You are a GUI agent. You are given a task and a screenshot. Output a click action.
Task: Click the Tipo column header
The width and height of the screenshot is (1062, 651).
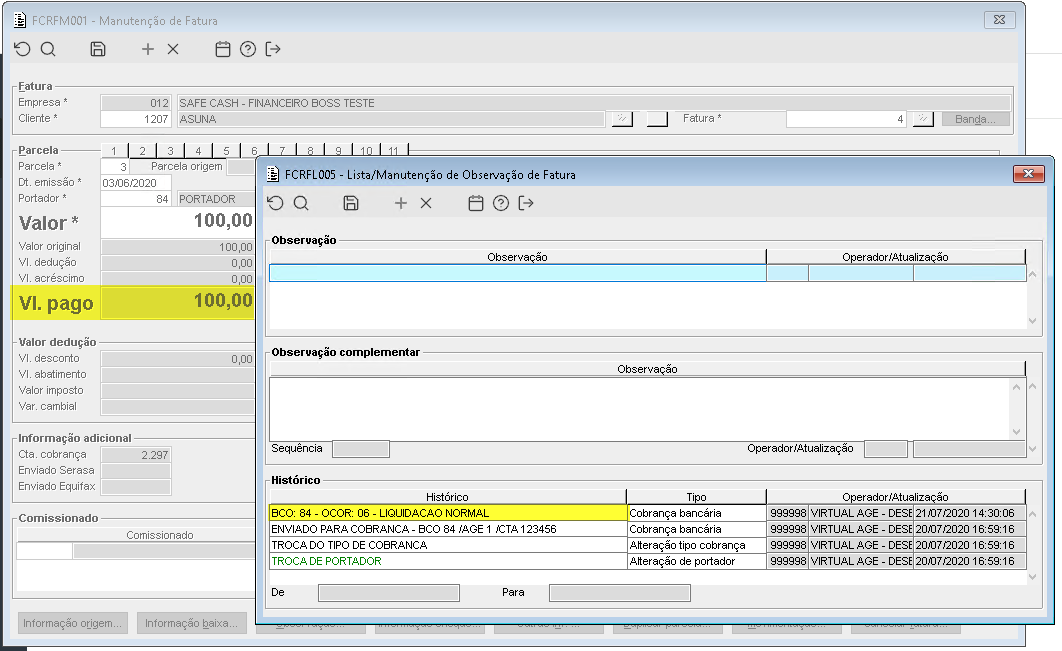696,497
